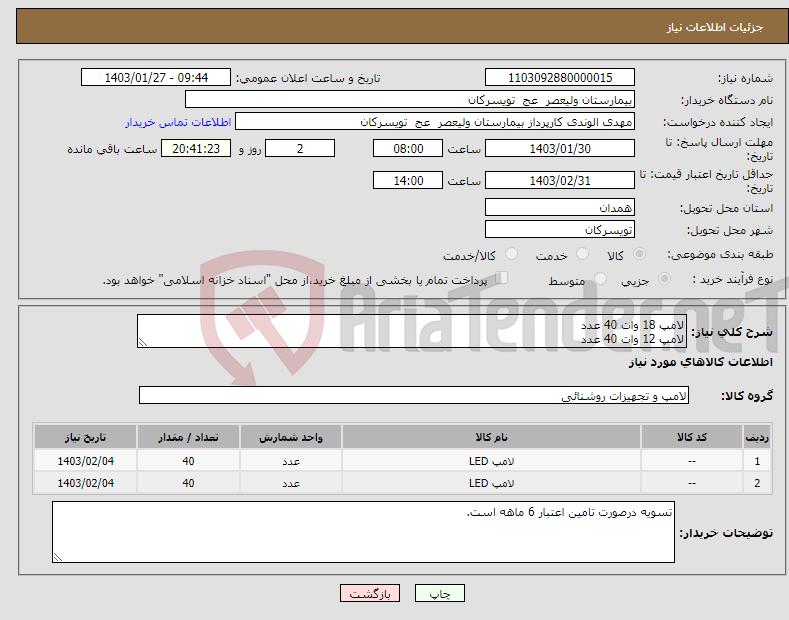789x620 pixels.
Task: Click لامپ LED in row 2
Action: pyautogui.click(x=491, y=483)
